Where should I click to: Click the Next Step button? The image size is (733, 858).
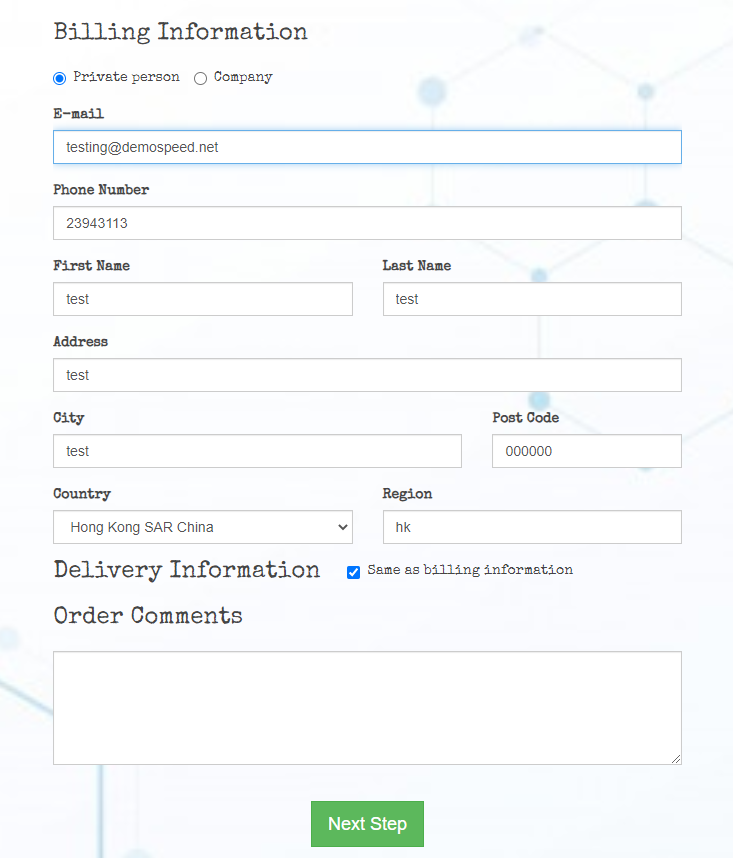pyautogui.click(x=367, y=824)
